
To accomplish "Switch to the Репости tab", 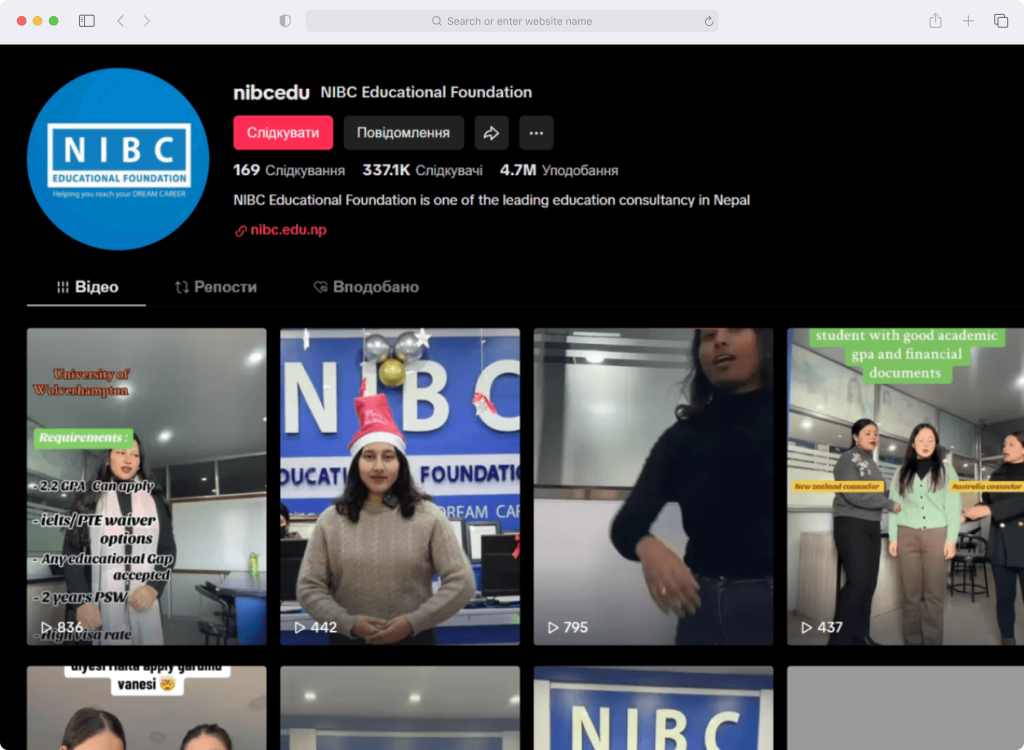I will point(216,287).
